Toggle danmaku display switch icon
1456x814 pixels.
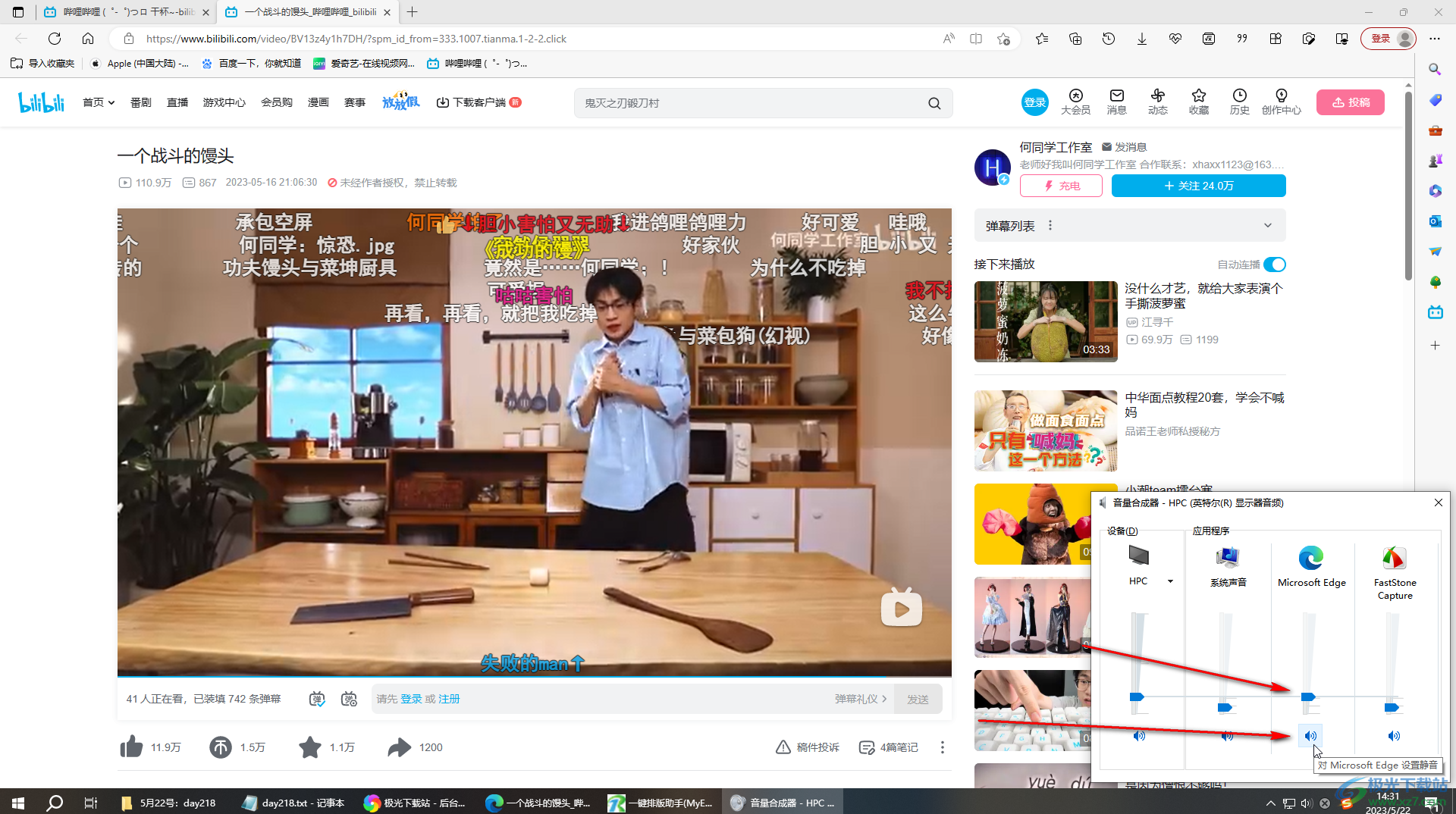(x=317, y=699)
